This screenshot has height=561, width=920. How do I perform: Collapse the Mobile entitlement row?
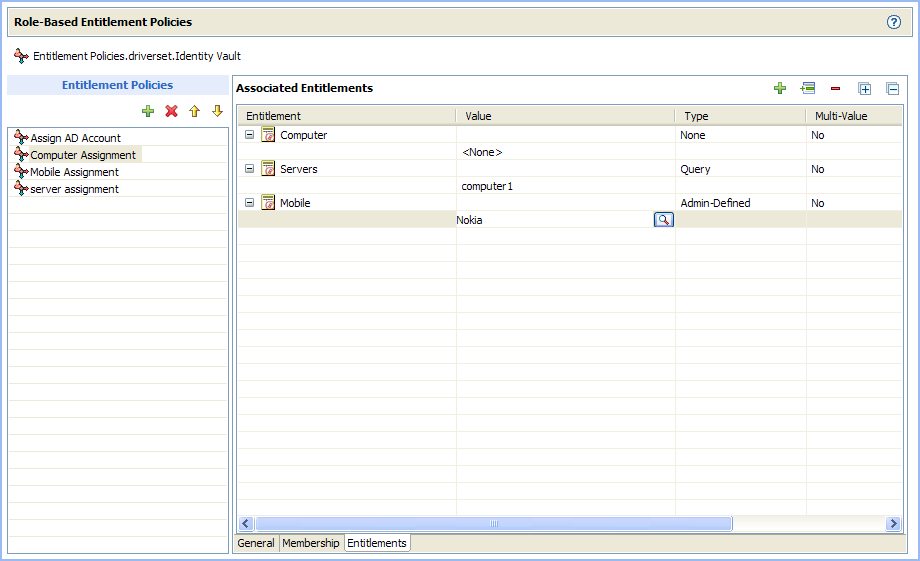250,203
